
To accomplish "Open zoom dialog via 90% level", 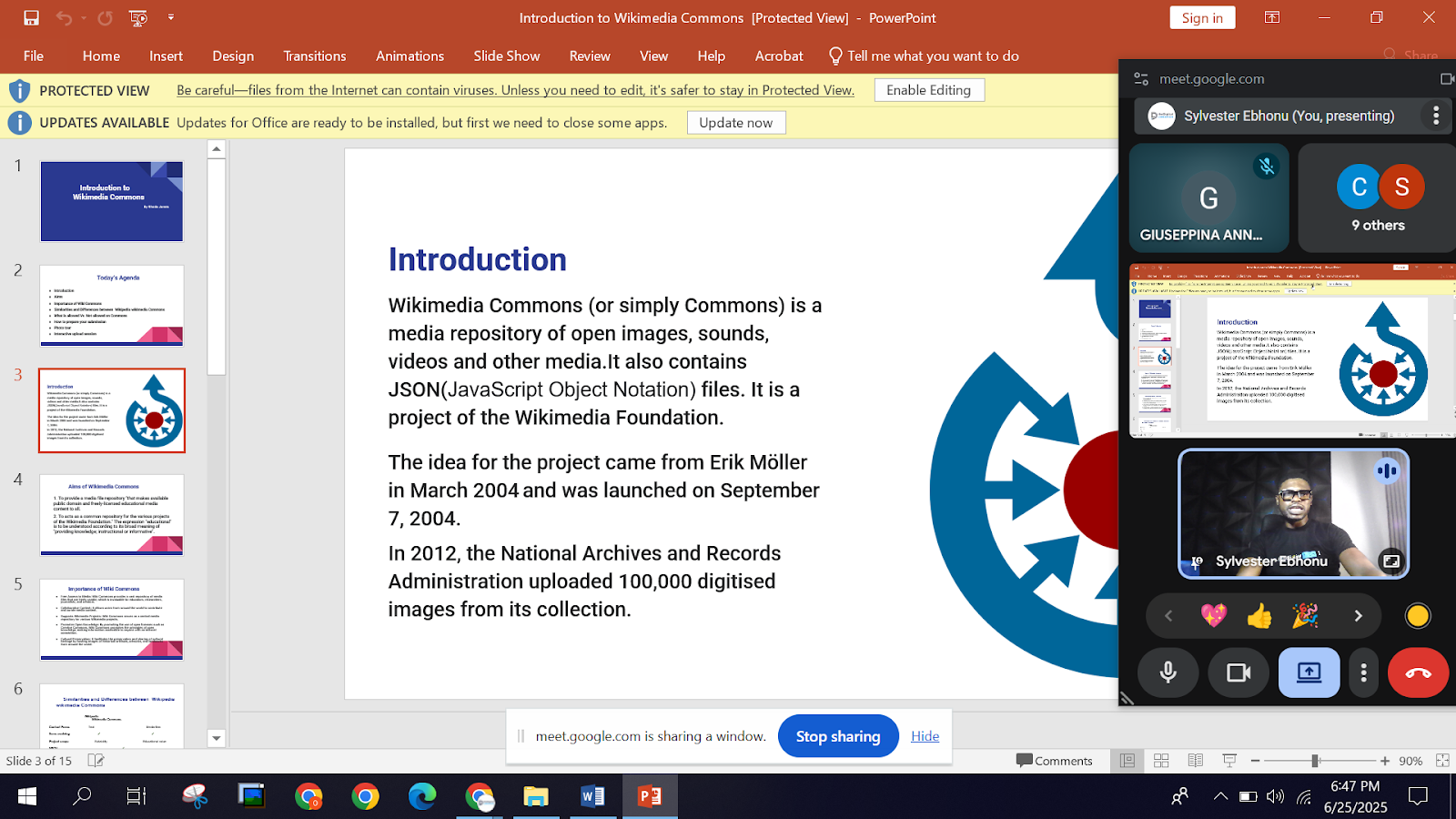I will point(1410,760).
